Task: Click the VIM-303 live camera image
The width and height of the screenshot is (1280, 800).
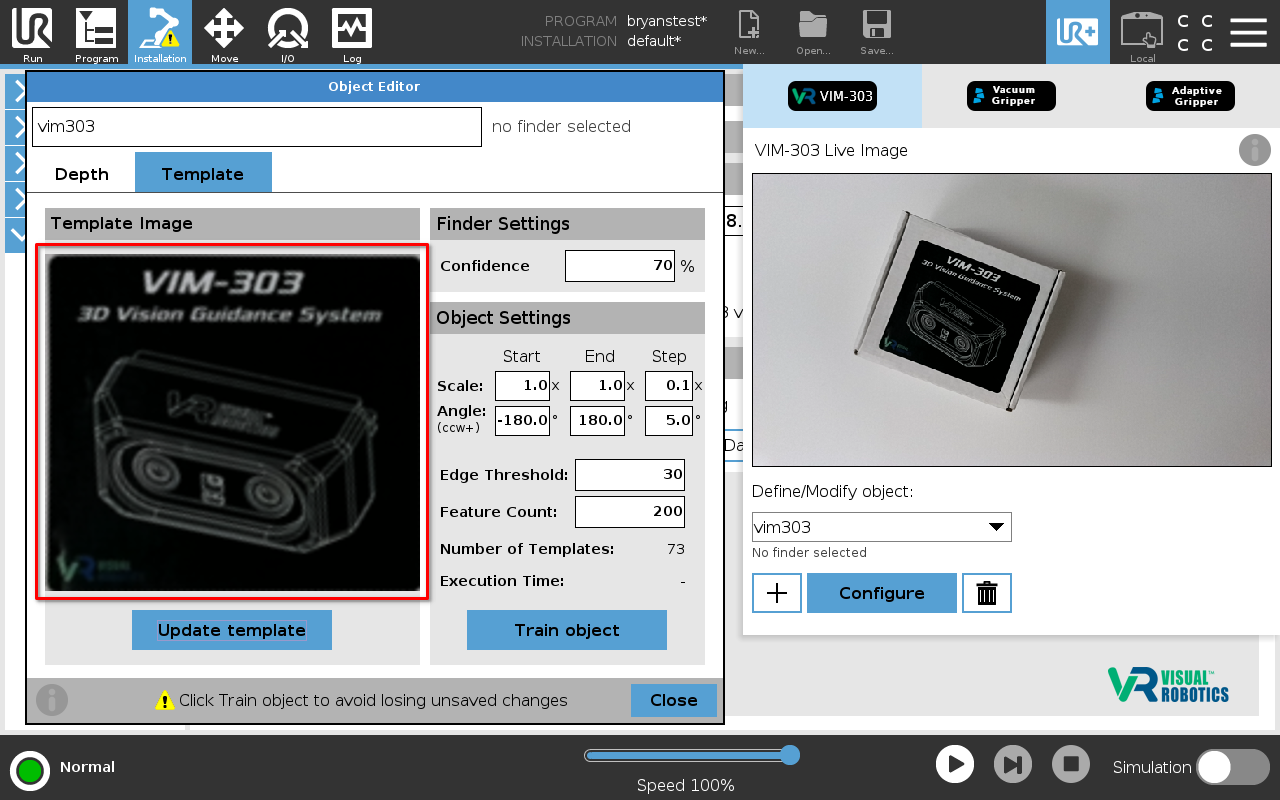Action: (1011, 320)
